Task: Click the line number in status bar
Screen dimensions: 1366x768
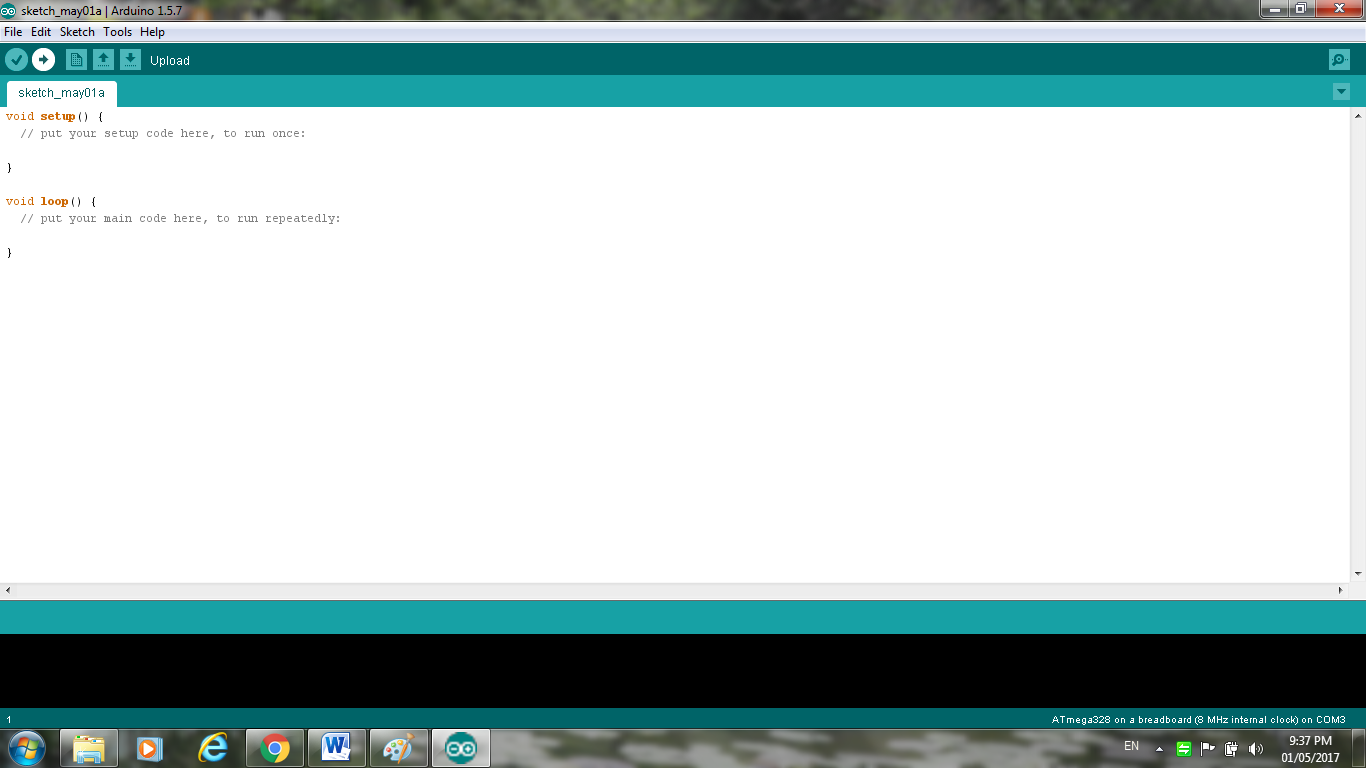Action: click(x=9, y=720)
